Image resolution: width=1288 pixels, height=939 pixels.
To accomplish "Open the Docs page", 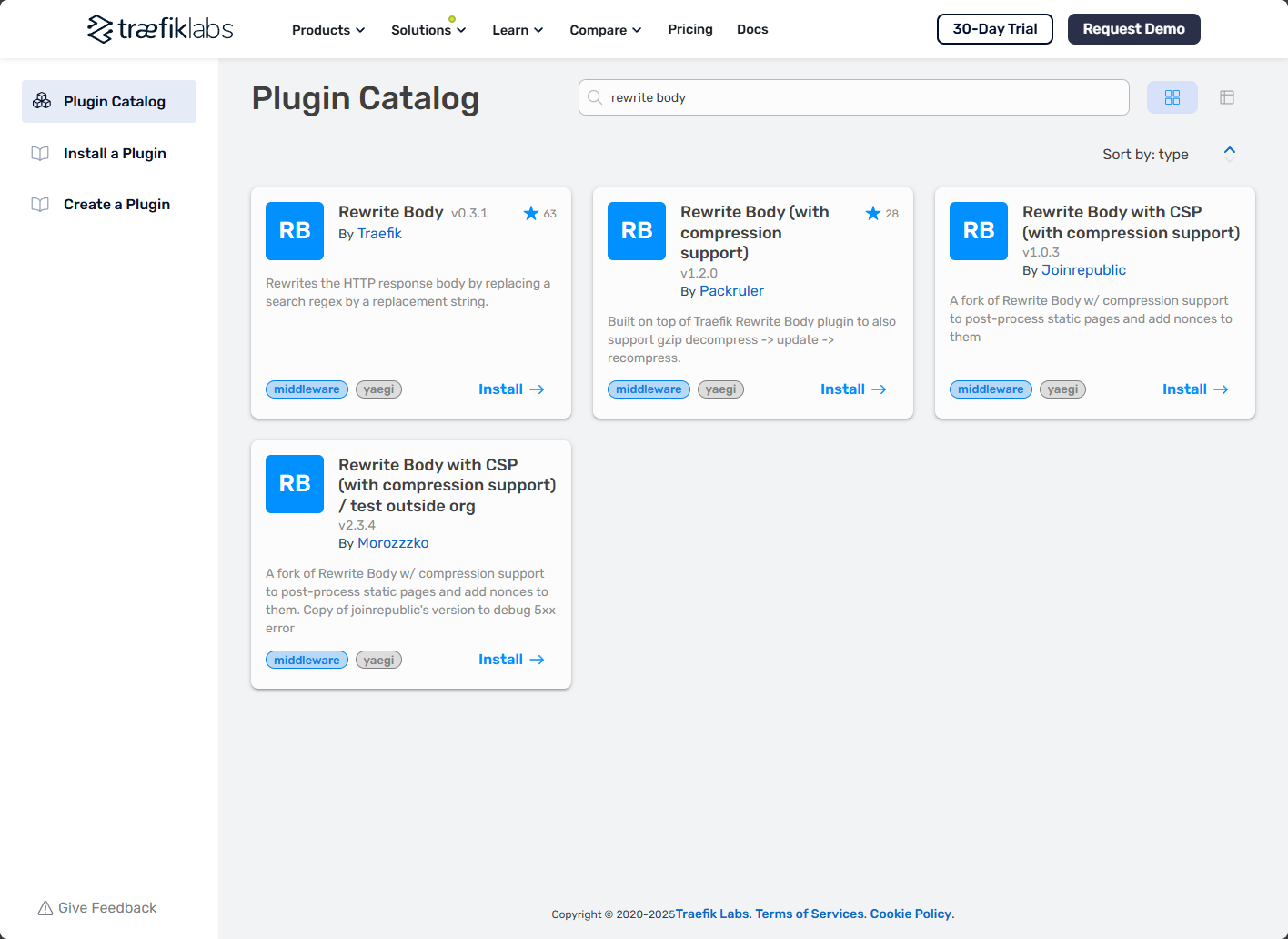I will coord(752,29).
